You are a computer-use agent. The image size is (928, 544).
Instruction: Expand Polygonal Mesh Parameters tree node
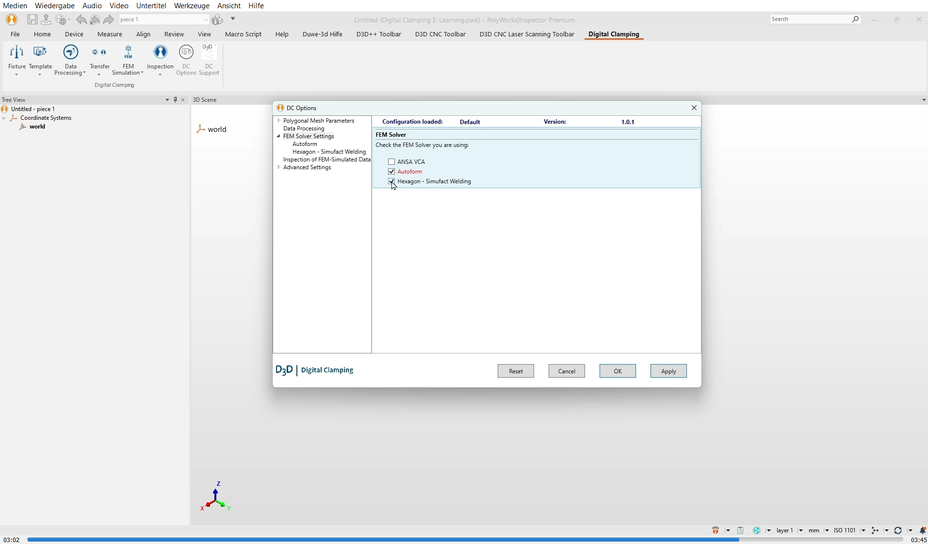[x=279, y=121]
